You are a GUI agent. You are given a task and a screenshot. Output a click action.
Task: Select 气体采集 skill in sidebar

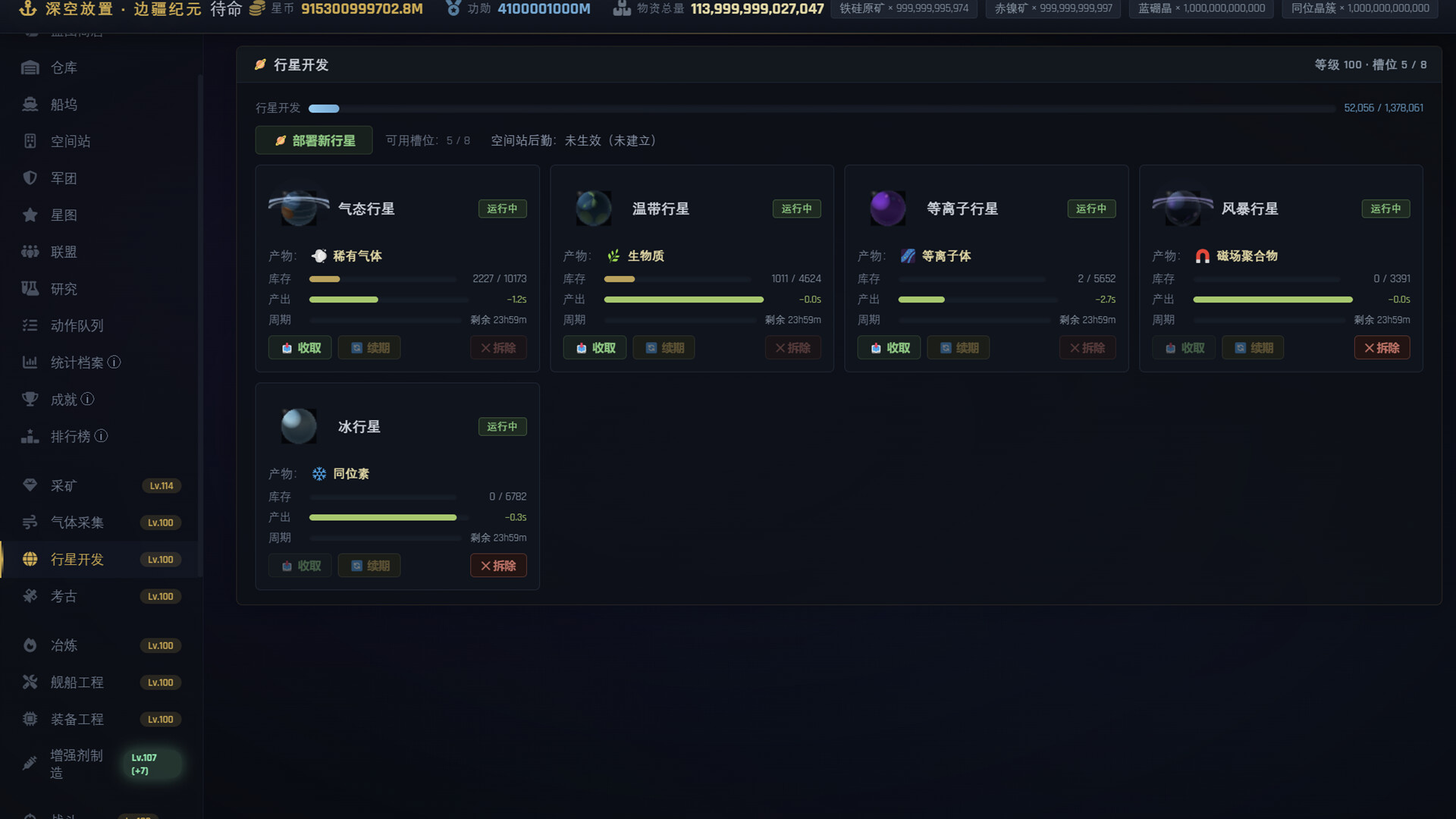click(x=101, y=522)
